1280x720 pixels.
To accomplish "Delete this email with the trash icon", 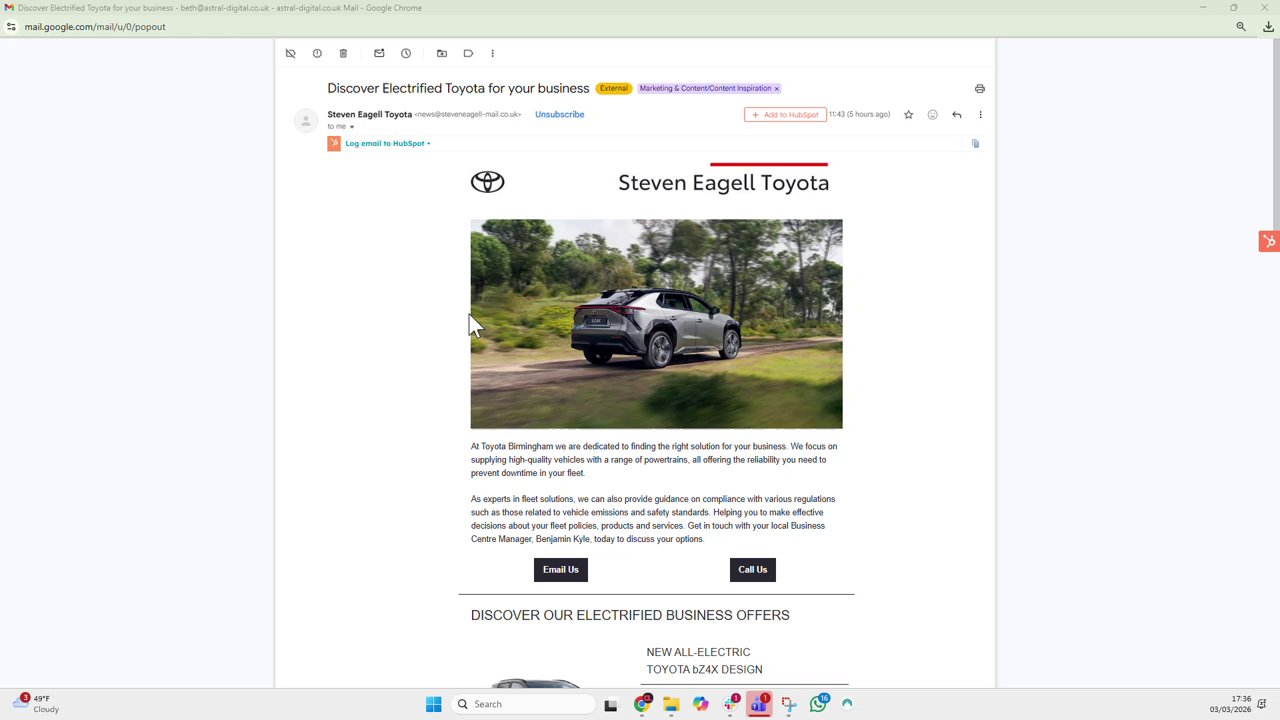I will pyautogui.click(x=343, y=53).
